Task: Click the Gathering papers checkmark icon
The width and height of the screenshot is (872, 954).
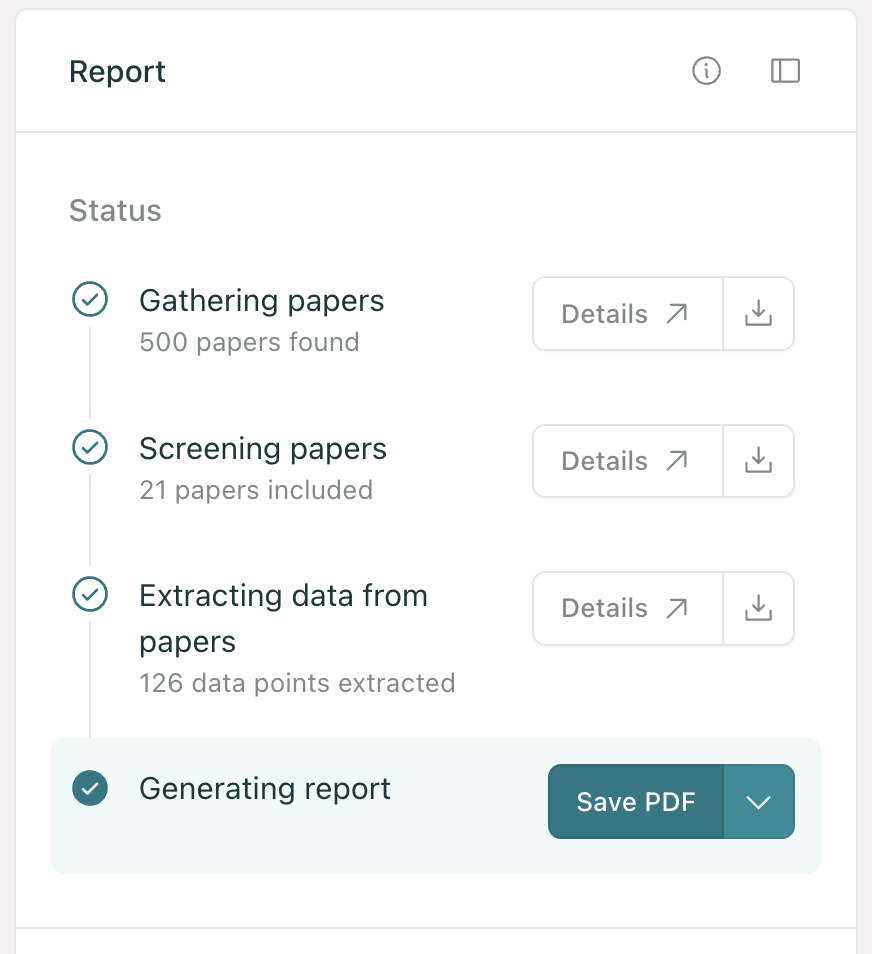Action: pyautogui.click(x=90, y=299)
